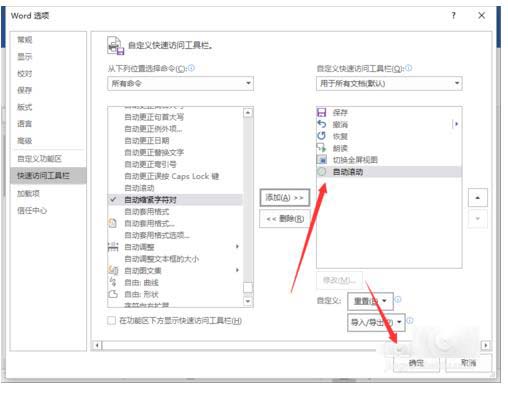Select 自动更正误按 Caps Lock 键 command
The image size is (508, 395).
tap(175, 176)
